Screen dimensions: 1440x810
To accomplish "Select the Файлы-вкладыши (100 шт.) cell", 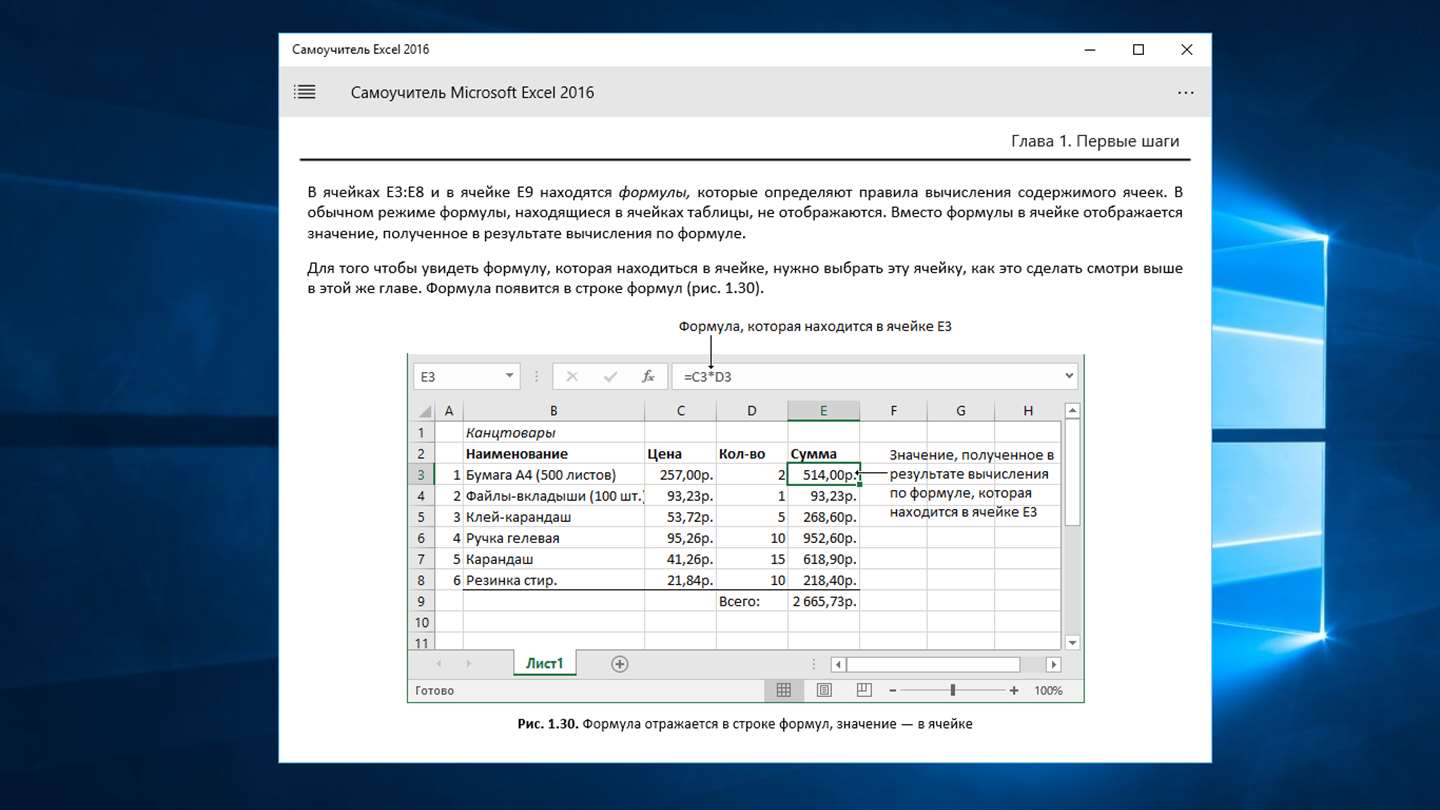I will click(x=554, y=496).
